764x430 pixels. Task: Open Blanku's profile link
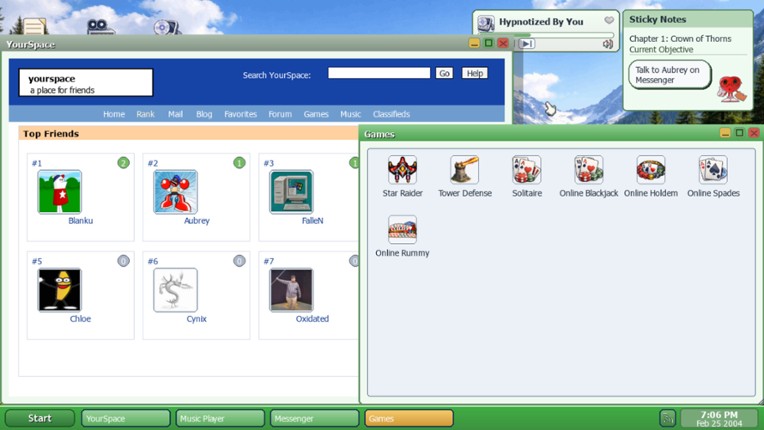(x=80, y=221)
